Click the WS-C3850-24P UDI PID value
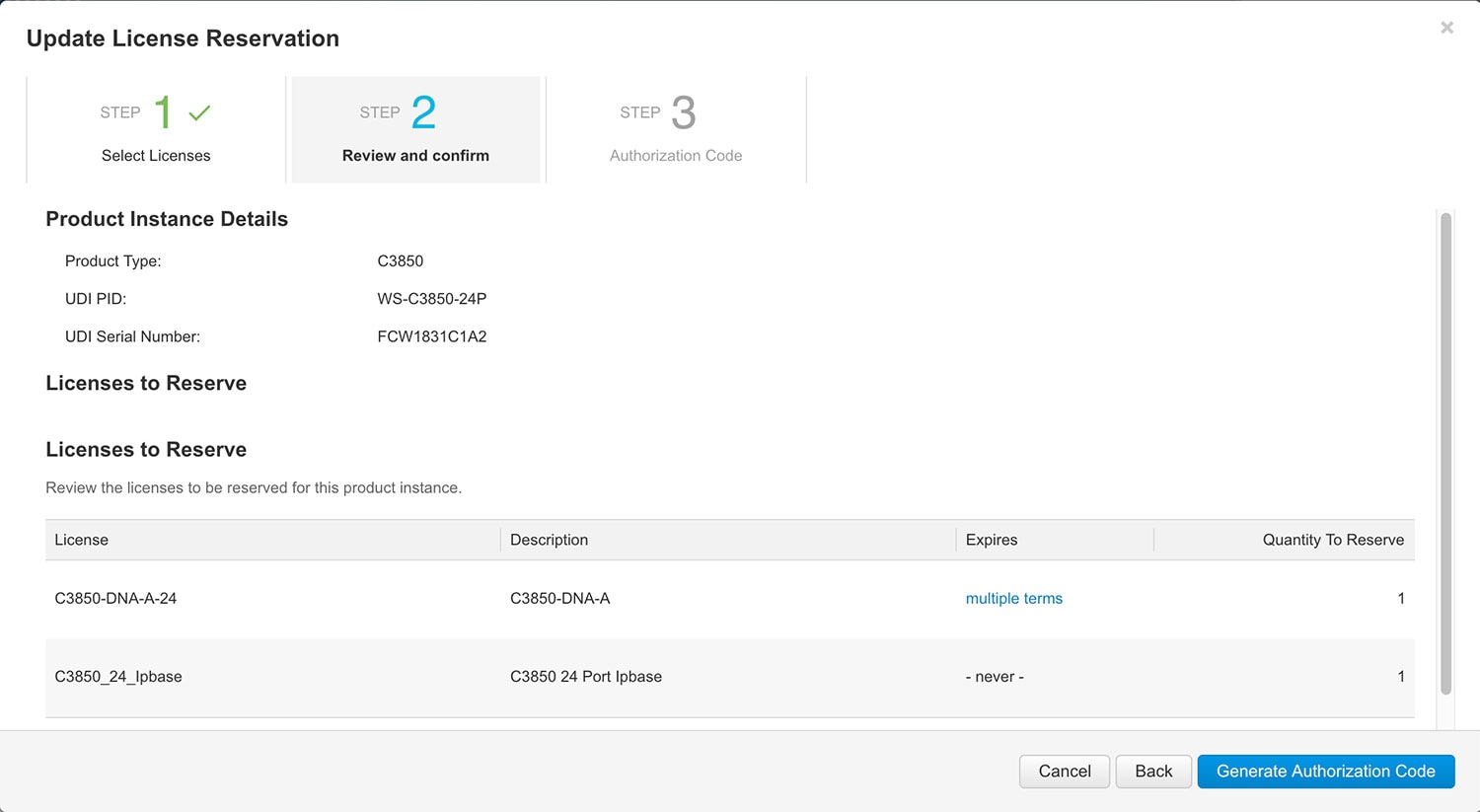1480x812 pixels. click(431, 299)
